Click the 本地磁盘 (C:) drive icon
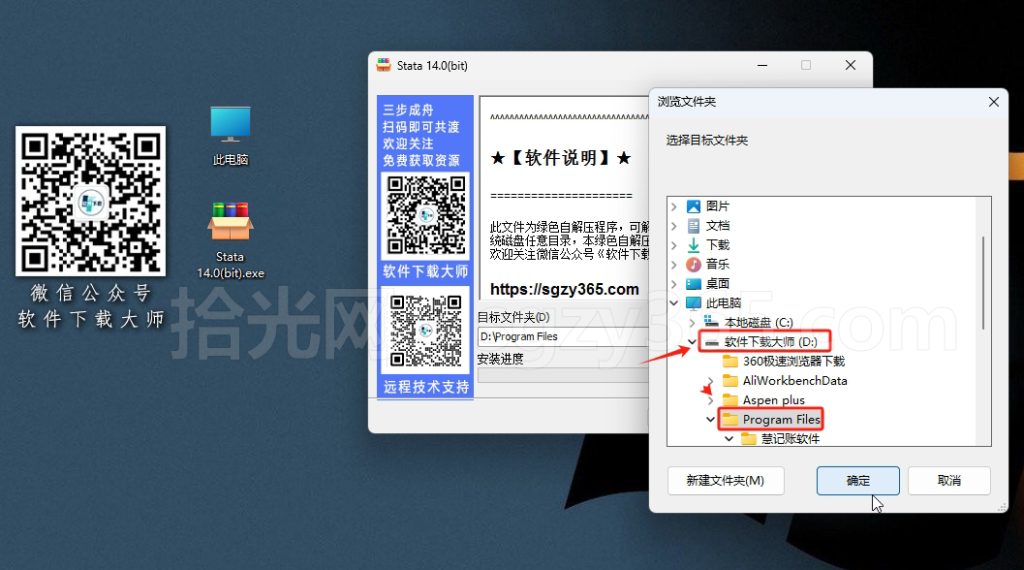 (712, 322)
